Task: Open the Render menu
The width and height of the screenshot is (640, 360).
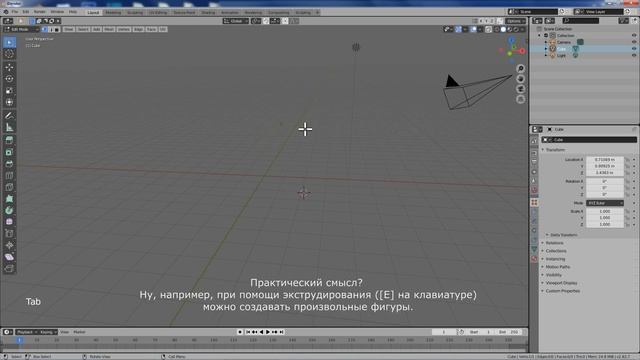Action: [40, 12]
